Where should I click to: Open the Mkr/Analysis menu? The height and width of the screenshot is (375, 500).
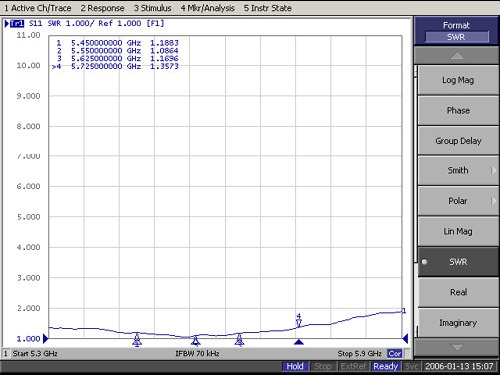pos(207,8)
